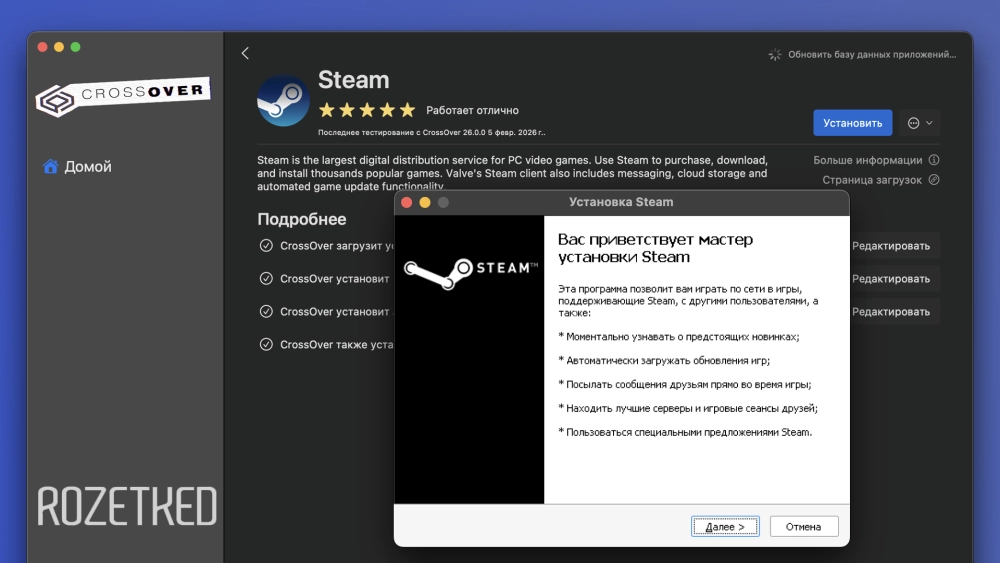Click the icon beside Страница загрузок

(x=934, y=180)
